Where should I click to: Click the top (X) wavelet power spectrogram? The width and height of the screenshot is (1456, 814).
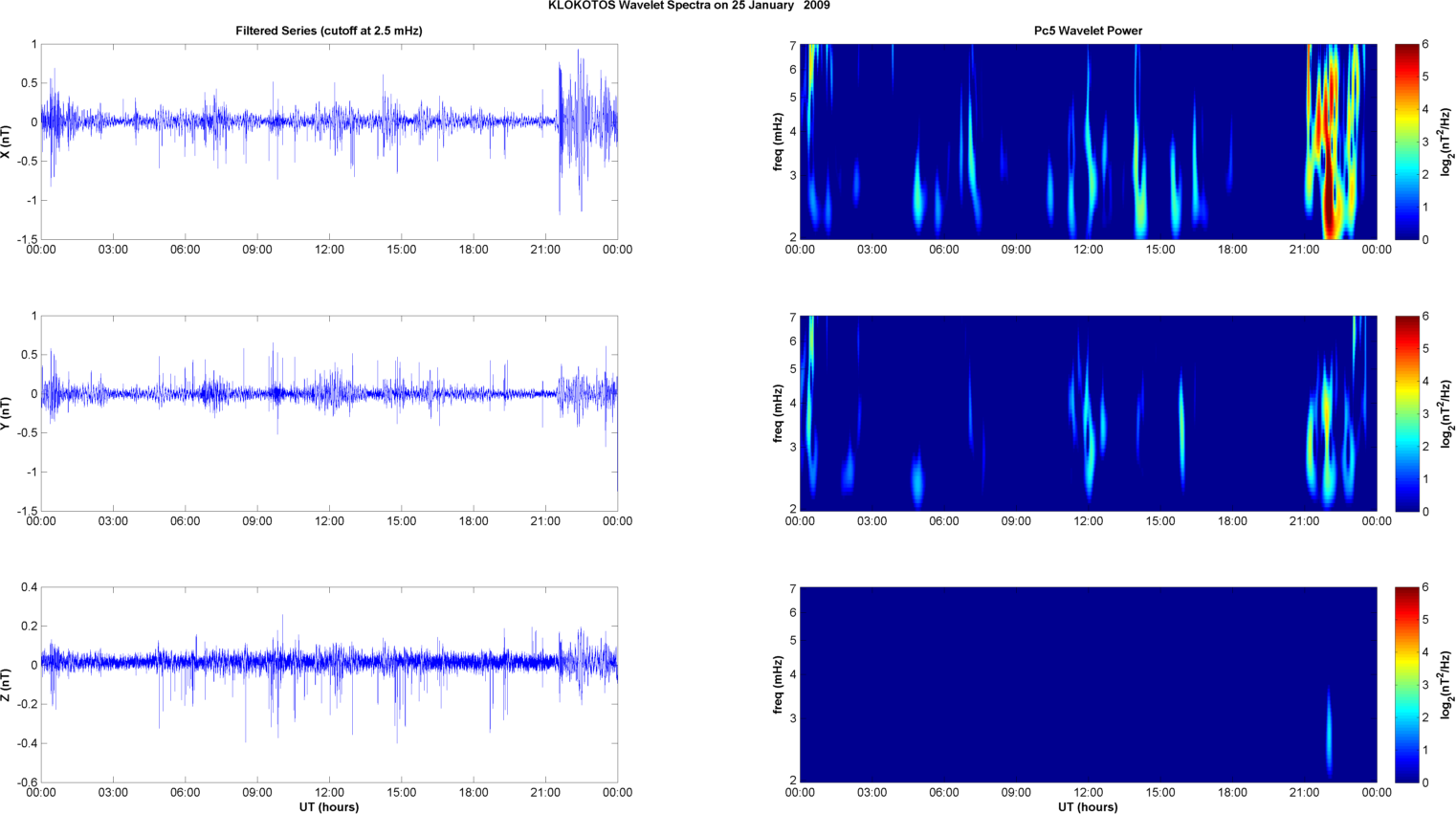[1088, 142]
